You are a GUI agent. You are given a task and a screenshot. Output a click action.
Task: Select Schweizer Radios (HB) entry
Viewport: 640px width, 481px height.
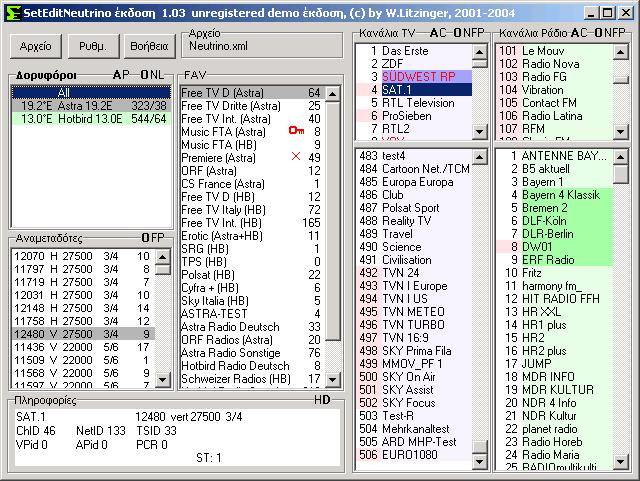252,379
